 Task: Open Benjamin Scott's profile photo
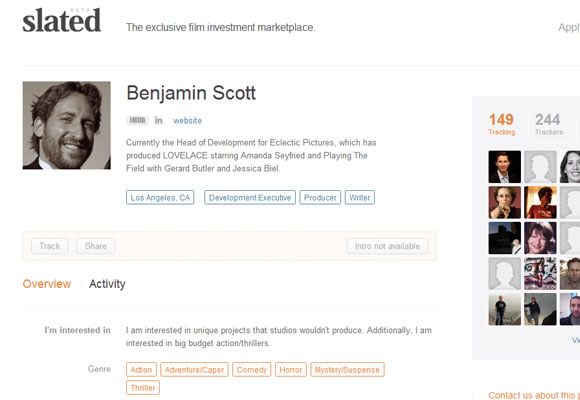(x=67, y=125)
